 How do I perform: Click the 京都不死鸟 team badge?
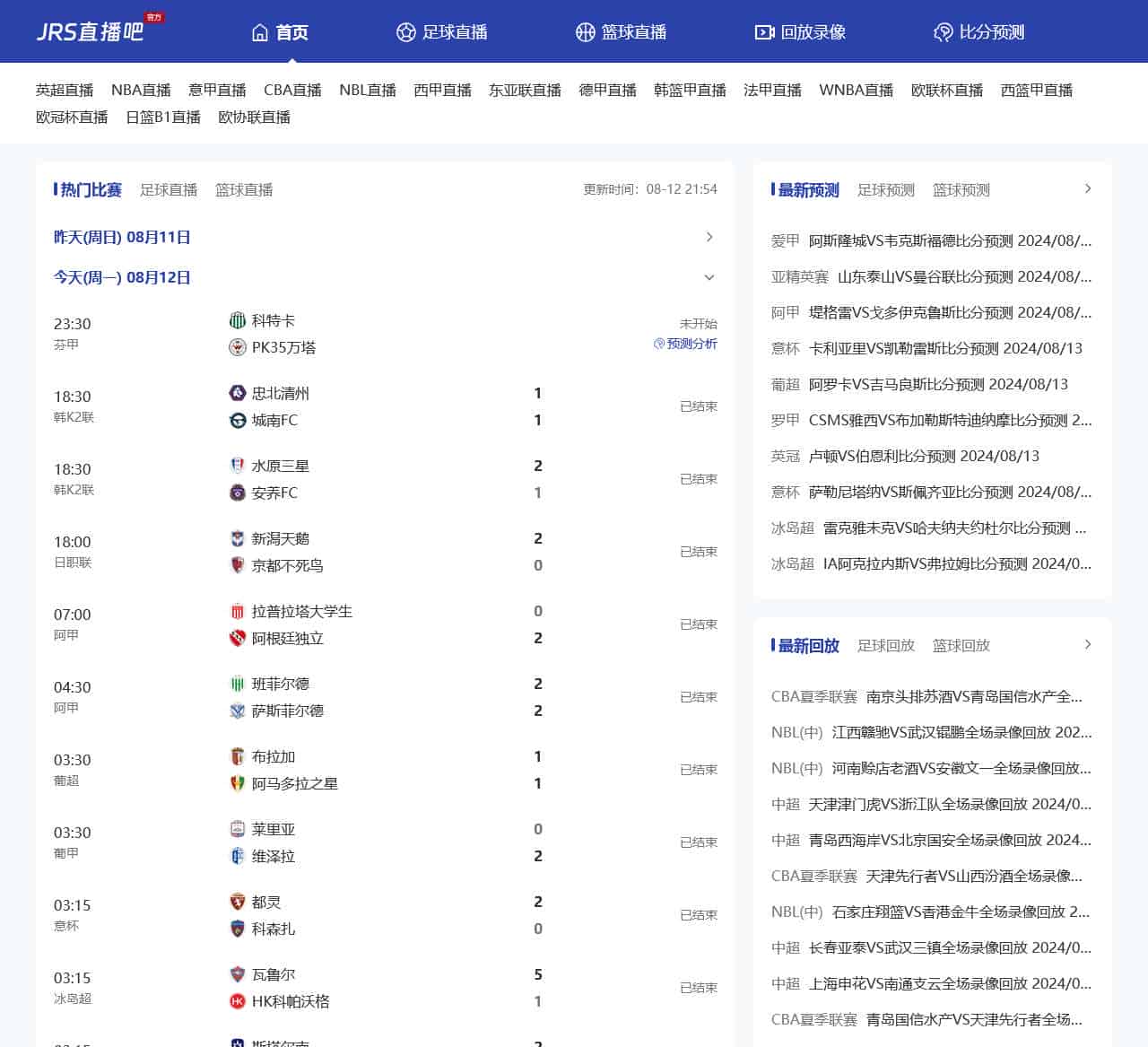(238, 565)
